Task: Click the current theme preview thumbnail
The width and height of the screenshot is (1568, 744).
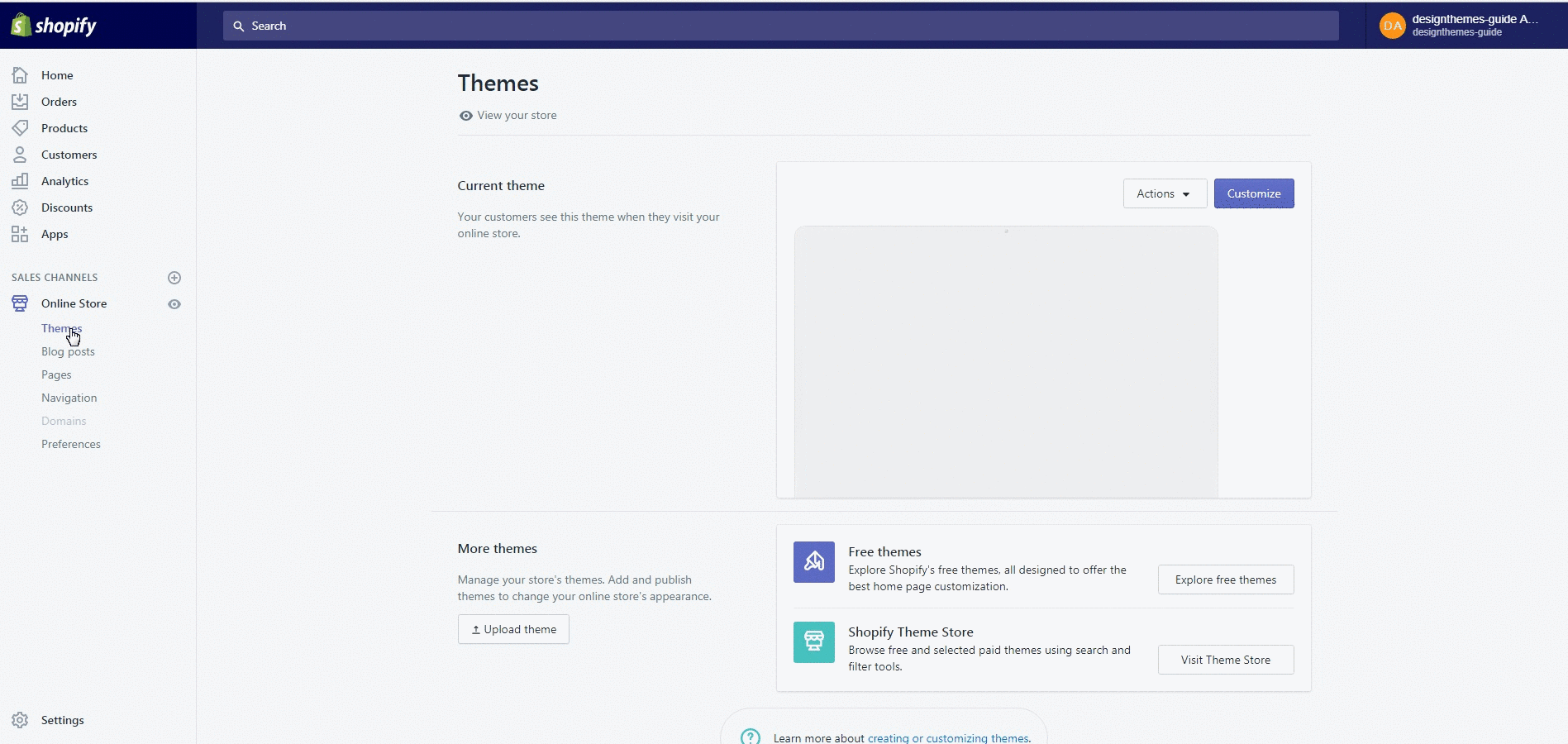Action: pos(1005,361)
